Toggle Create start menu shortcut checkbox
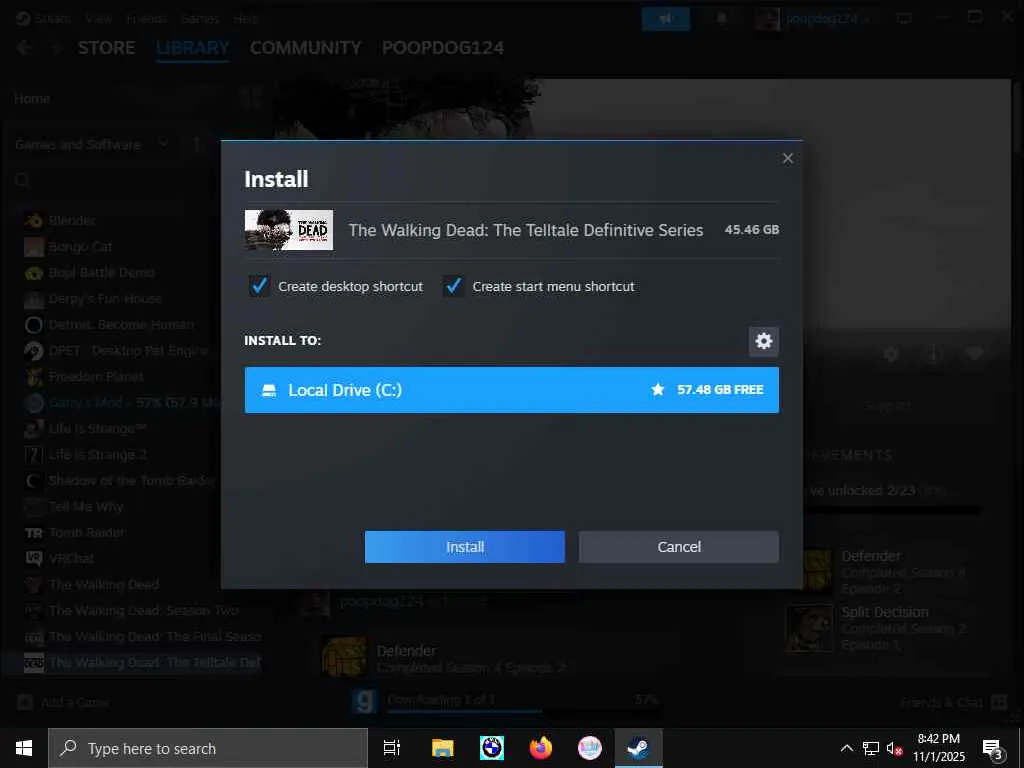The width and height of the screenshot is (1024, 768). [453, 286]
